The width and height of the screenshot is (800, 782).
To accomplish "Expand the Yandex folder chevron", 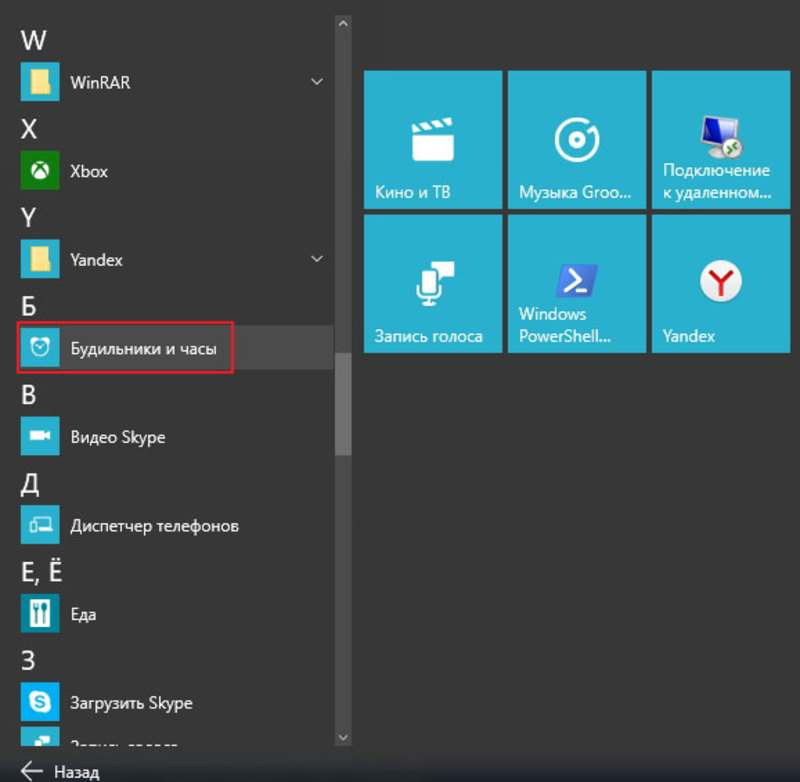I will 317,259.
